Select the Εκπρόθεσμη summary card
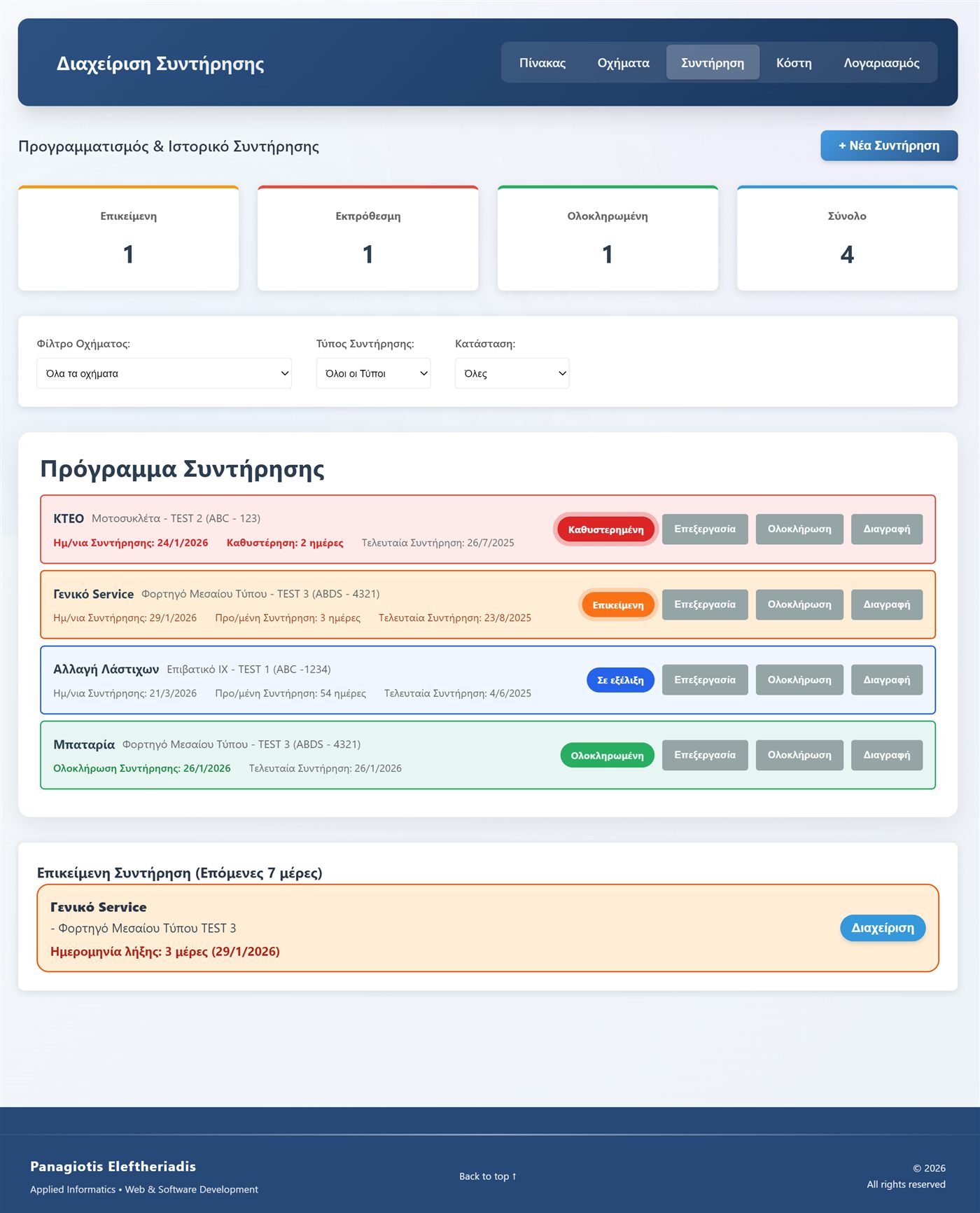The width and height of the screenshot is (980, 1213). 368,238
